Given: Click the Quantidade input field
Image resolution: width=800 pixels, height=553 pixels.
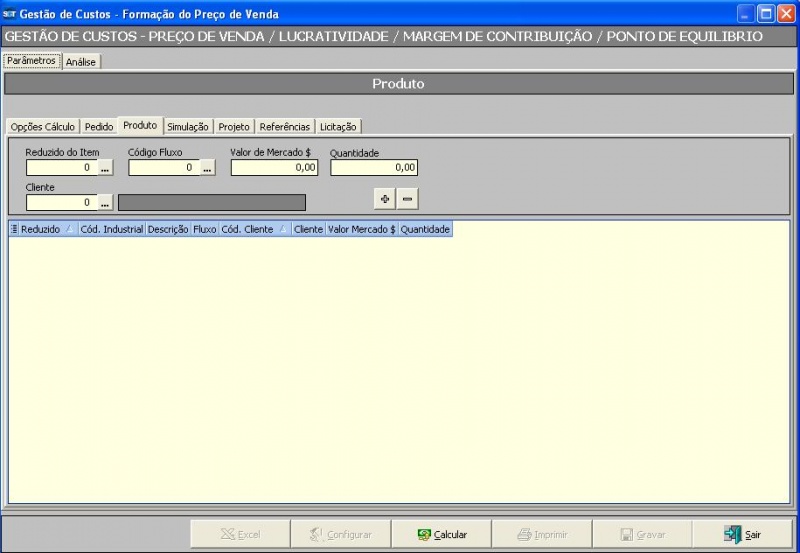Looking at the screenshot, I should tap(373, 168).
